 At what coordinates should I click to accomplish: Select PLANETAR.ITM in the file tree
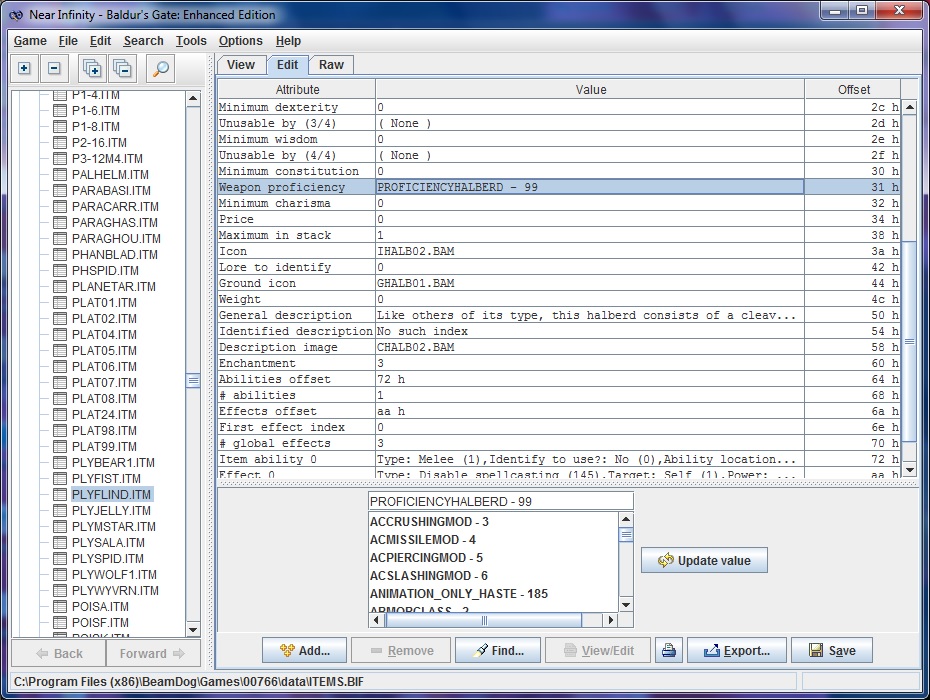coord(113,286)
